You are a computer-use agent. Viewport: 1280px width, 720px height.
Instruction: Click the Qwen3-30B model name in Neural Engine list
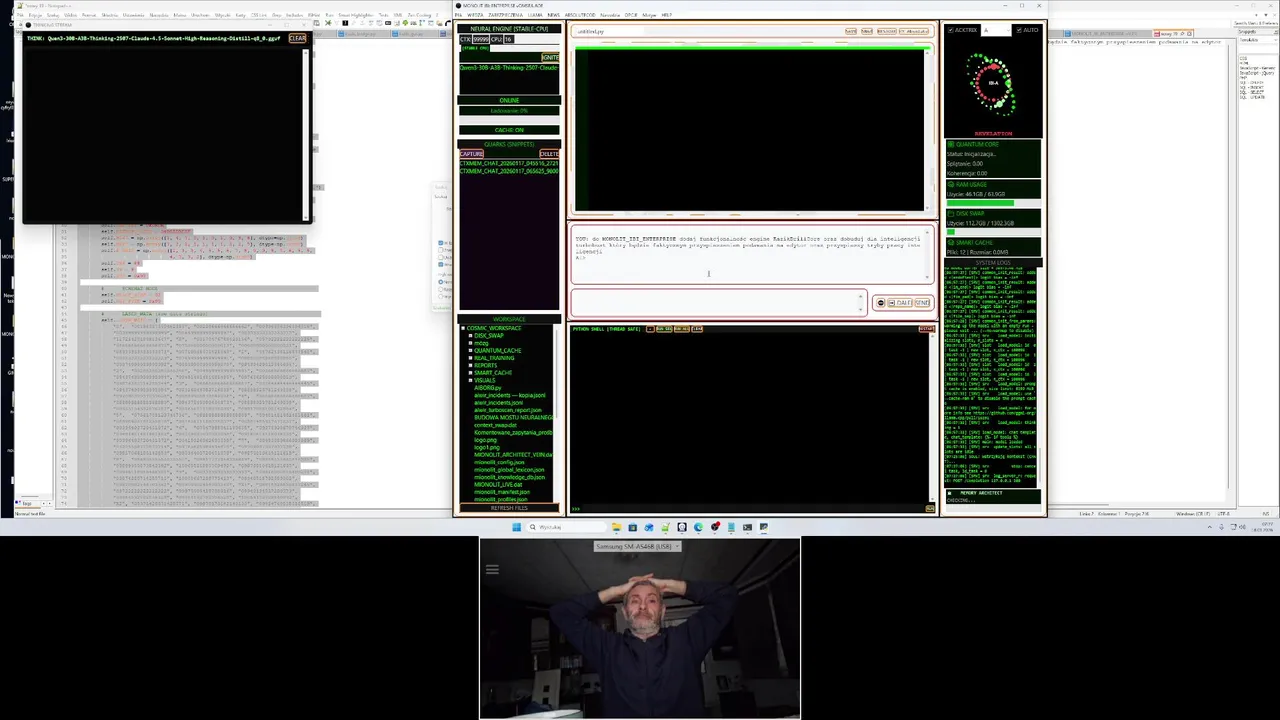tap(509, 68)
